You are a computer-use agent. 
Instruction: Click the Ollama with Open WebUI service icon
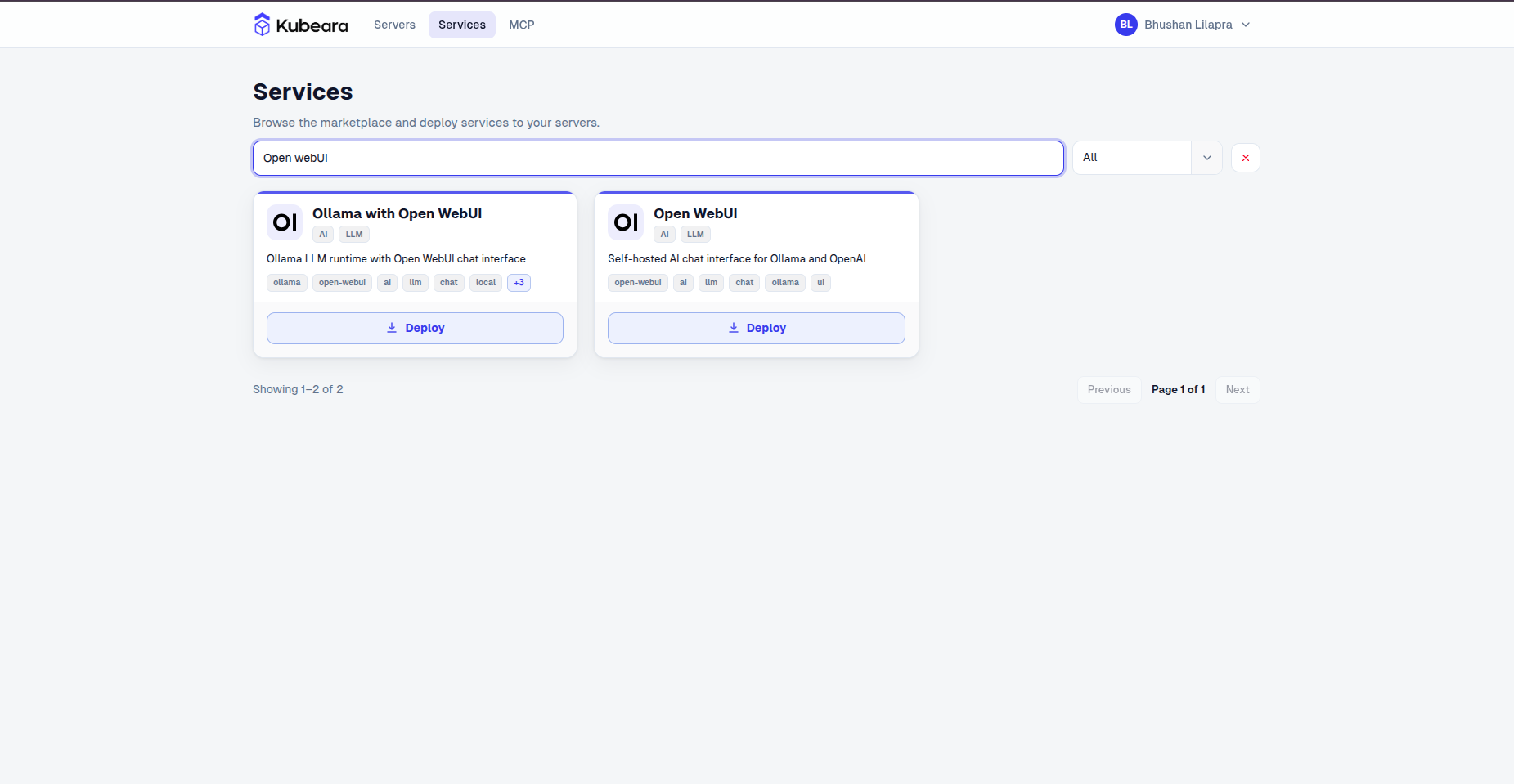[285, 222]
